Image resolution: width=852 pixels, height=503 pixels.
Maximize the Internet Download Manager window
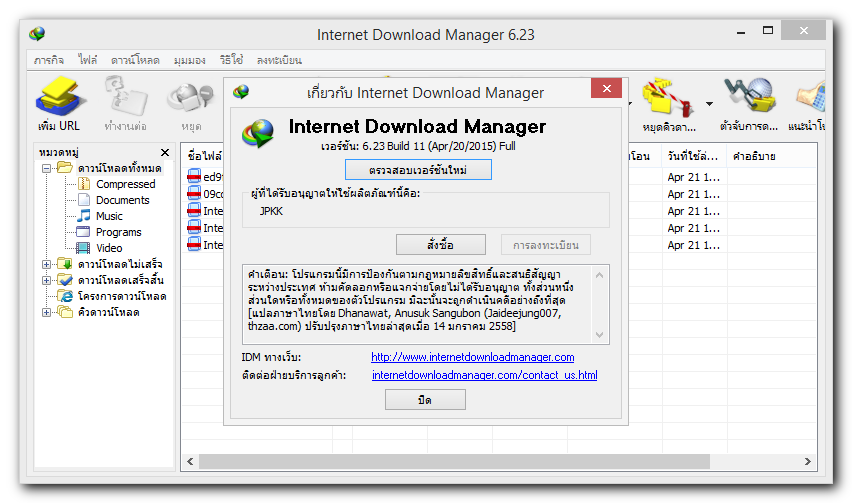(768, 30)
